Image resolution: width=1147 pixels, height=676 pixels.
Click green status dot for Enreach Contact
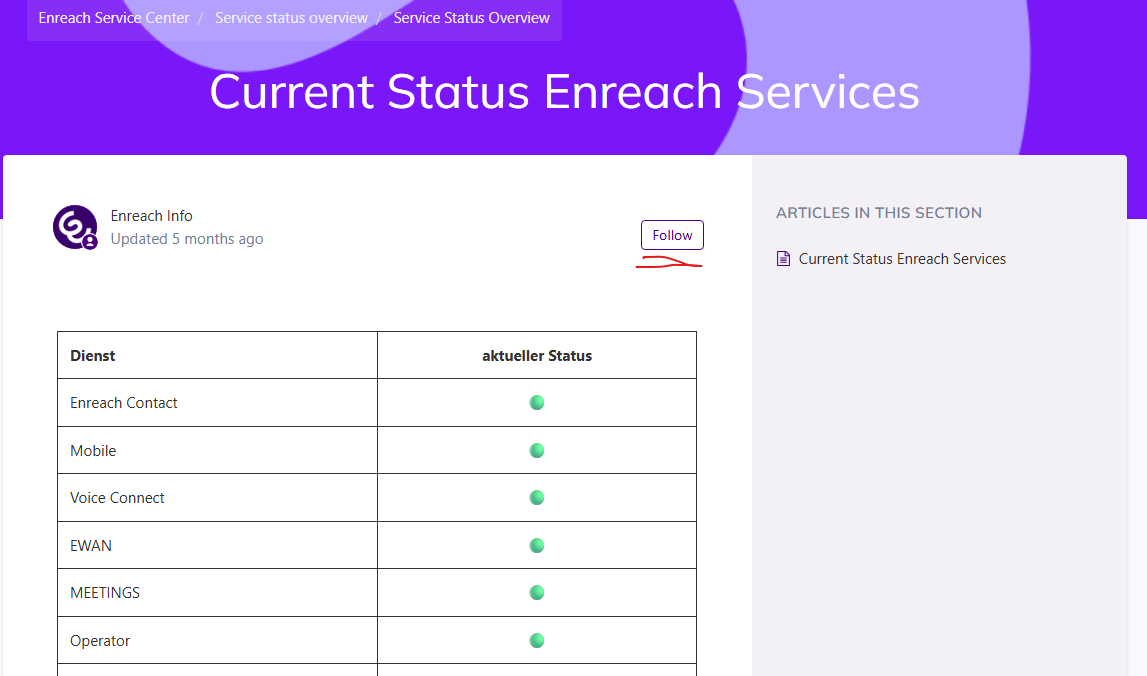tap(537, 403)
